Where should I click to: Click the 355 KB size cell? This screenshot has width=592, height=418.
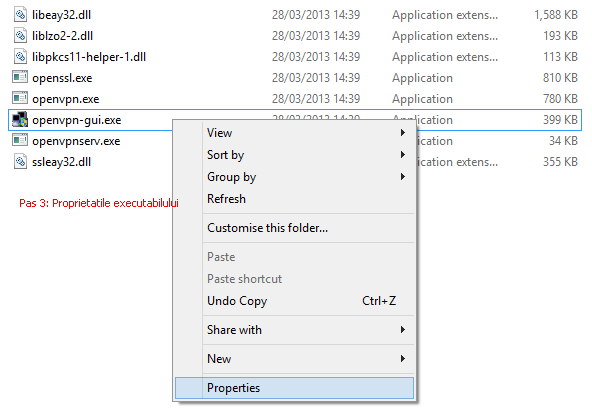[560, 162]
